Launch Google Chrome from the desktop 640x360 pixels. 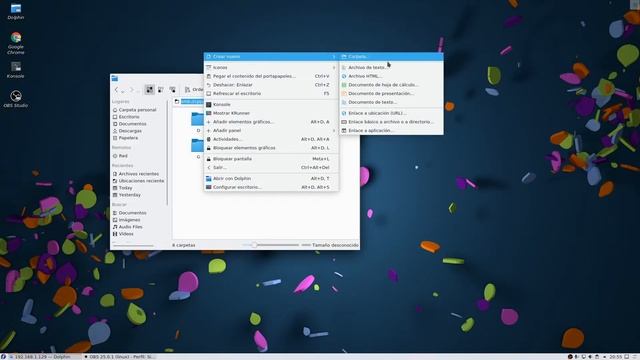pos(16,43)
